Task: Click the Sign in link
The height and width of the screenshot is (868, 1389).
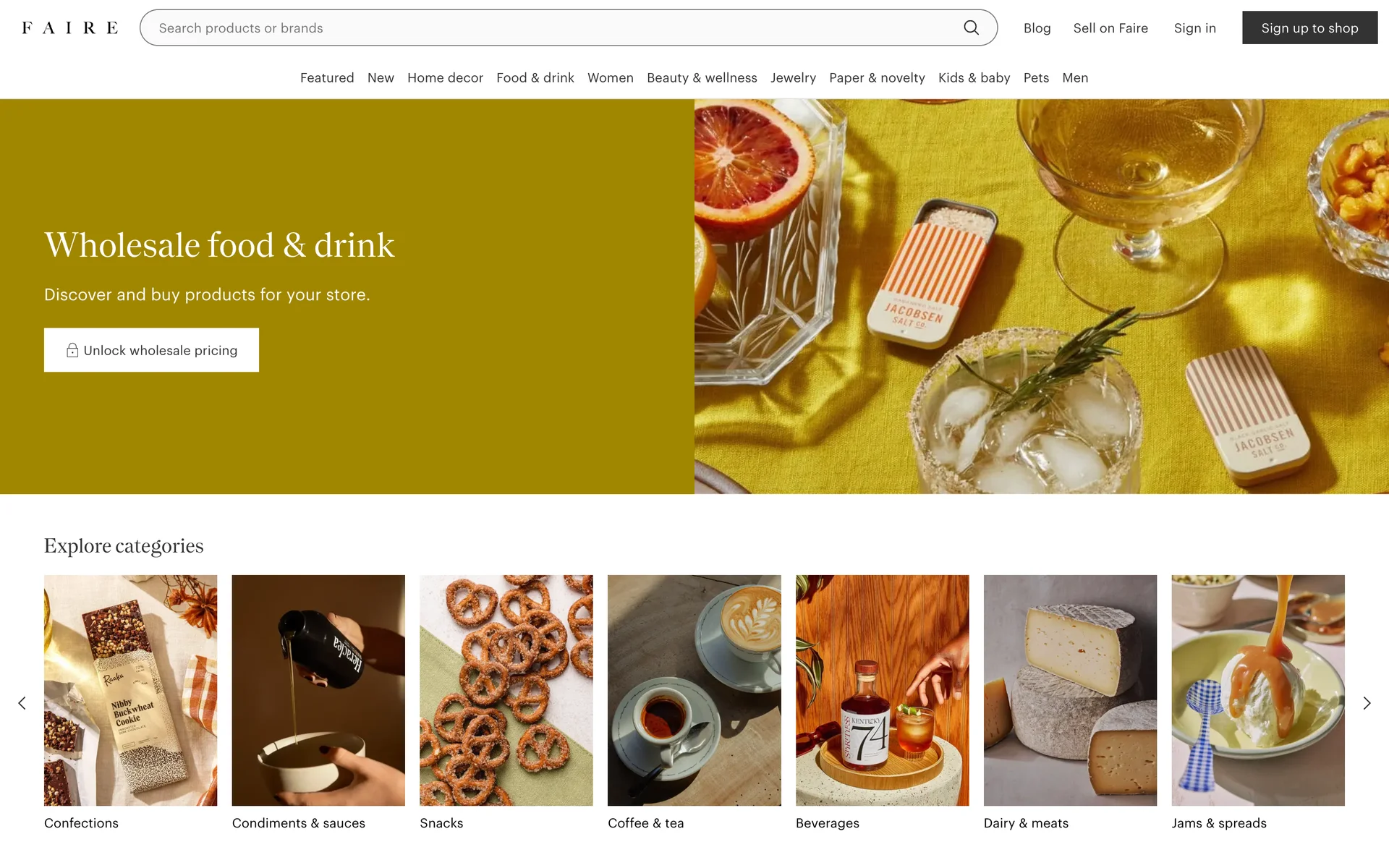Action: point(1194,28)
